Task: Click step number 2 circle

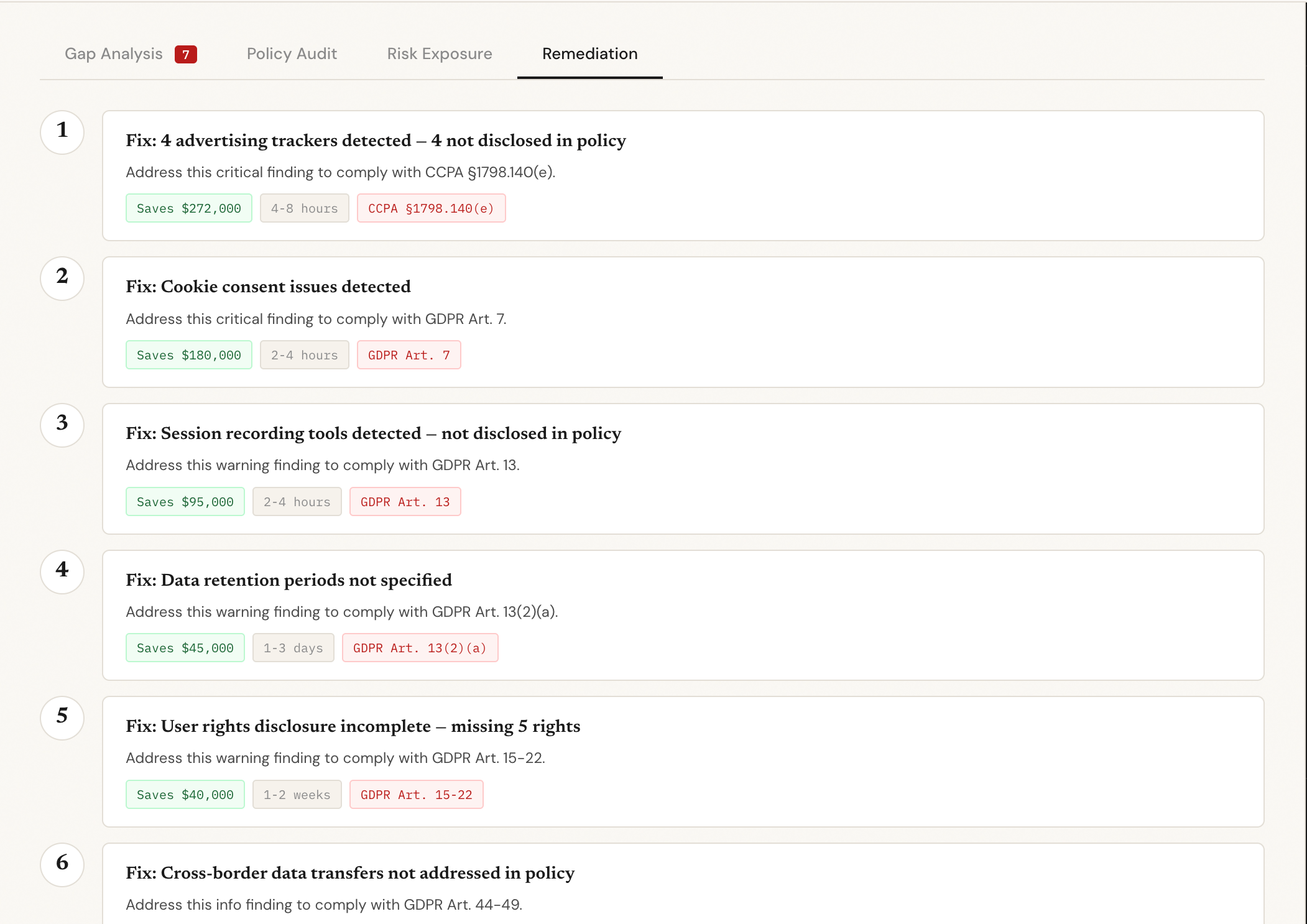Action: coord(62,278)
